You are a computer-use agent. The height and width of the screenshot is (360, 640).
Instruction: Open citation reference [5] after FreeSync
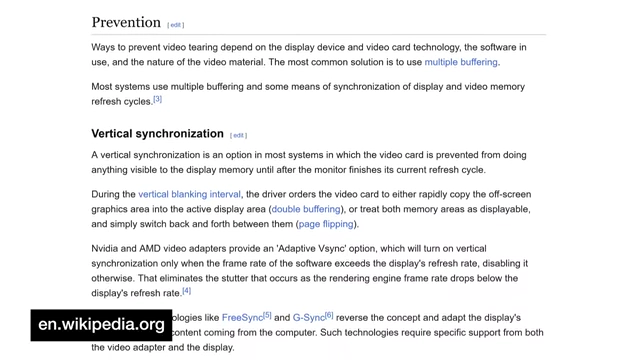(267, 316)
